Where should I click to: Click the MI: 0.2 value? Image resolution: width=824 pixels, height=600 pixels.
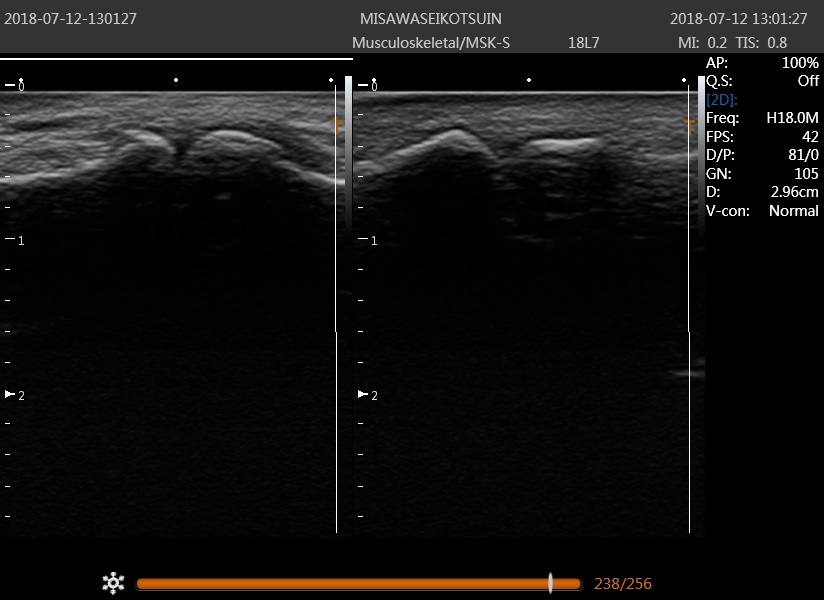[703, 43]
